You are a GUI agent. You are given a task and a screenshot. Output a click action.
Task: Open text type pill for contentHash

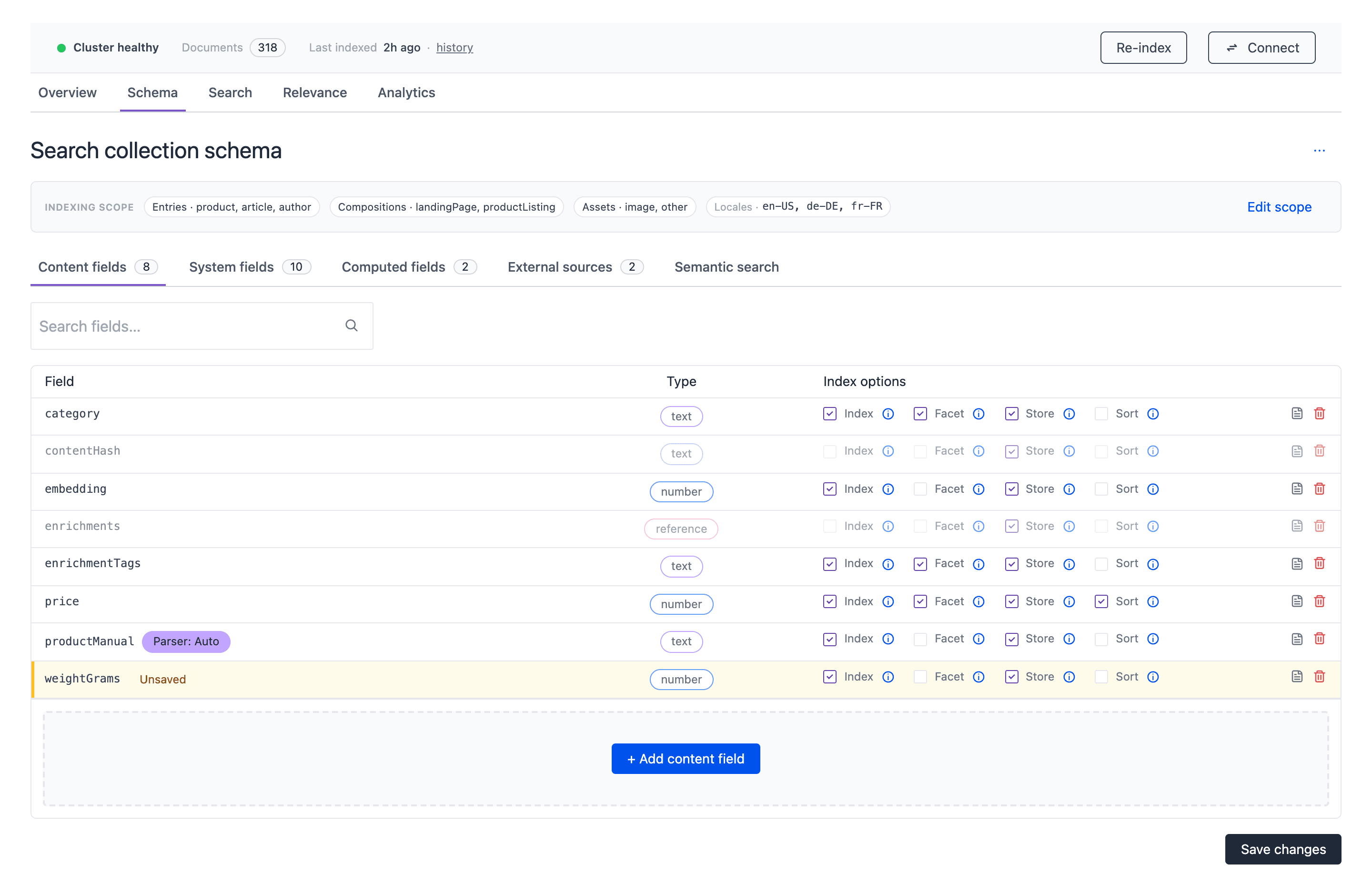tap(681, 454)
